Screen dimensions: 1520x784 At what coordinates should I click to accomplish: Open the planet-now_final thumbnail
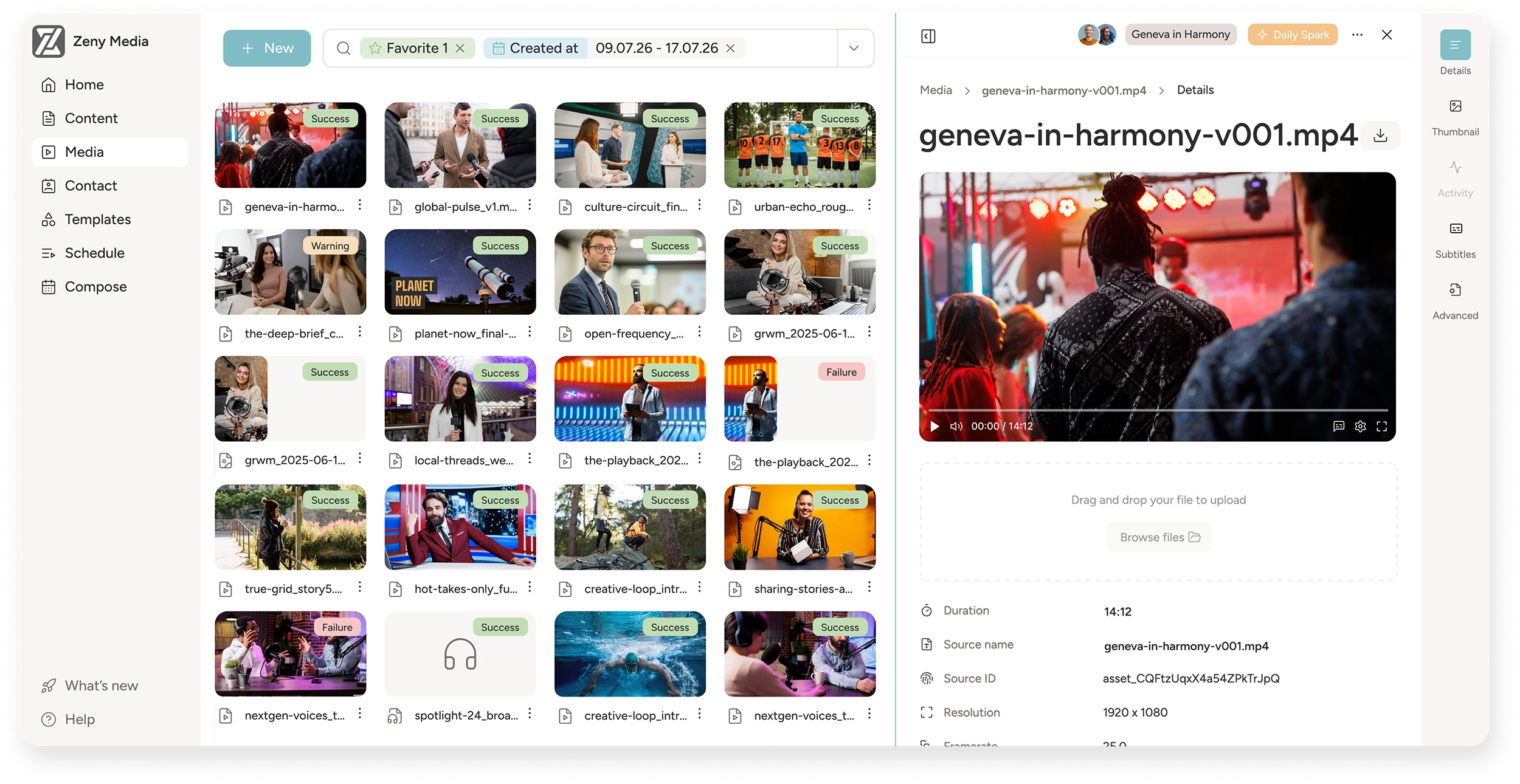coord(460,272)
